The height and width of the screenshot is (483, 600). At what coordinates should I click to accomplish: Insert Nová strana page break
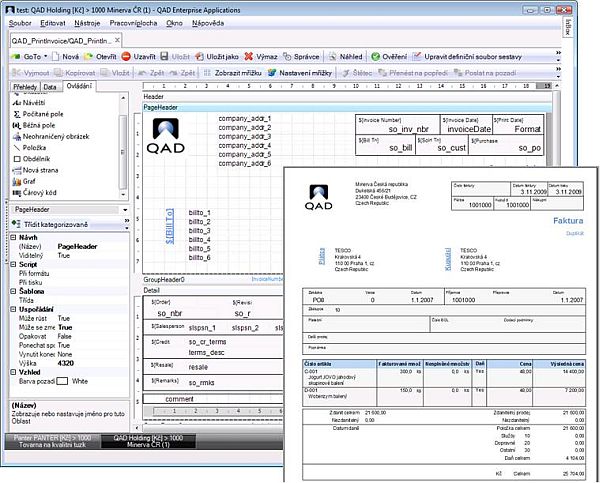click(x=35, y=170)
